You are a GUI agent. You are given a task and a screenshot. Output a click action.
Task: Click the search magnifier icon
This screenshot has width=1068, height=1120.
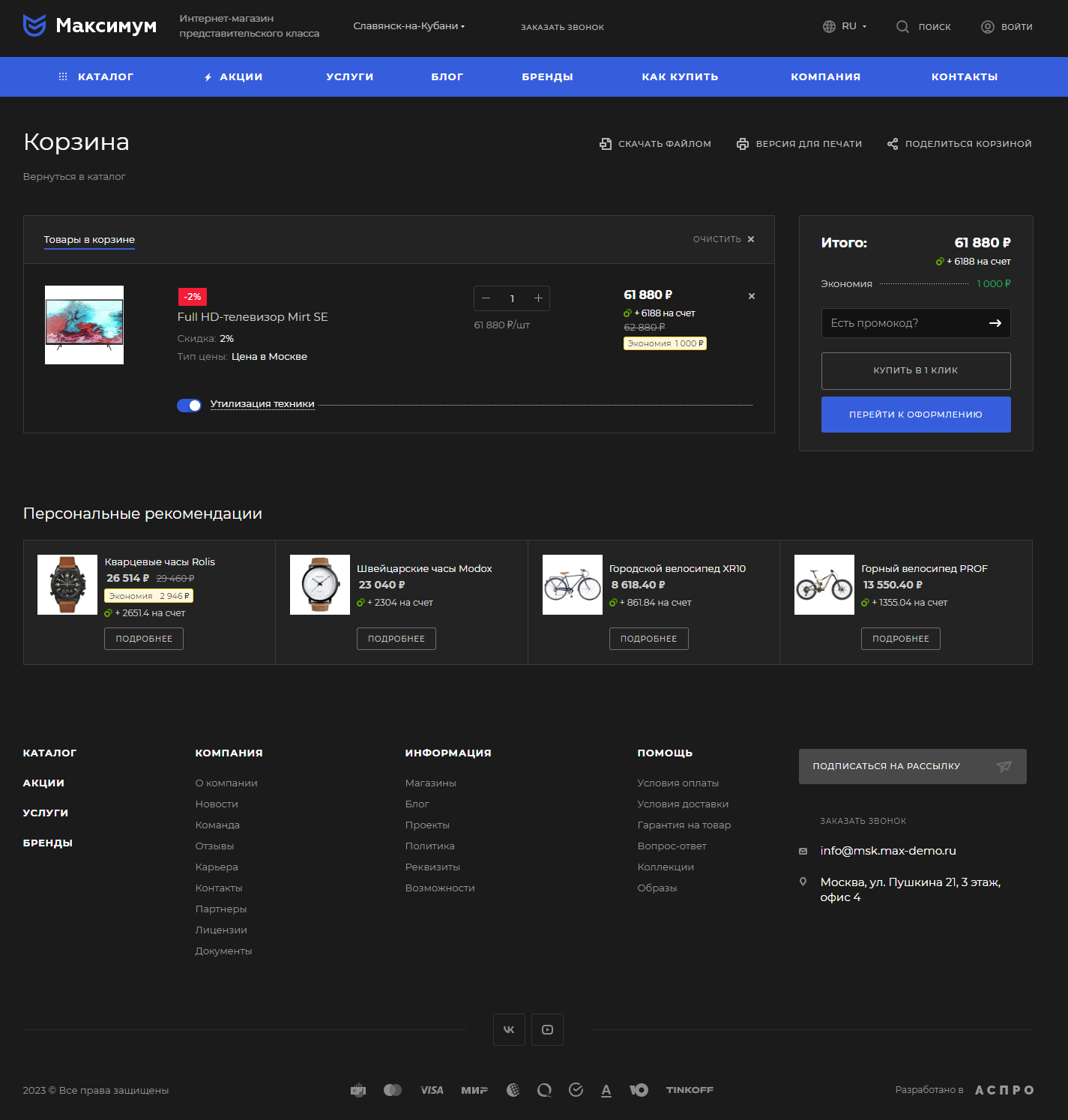902,26
